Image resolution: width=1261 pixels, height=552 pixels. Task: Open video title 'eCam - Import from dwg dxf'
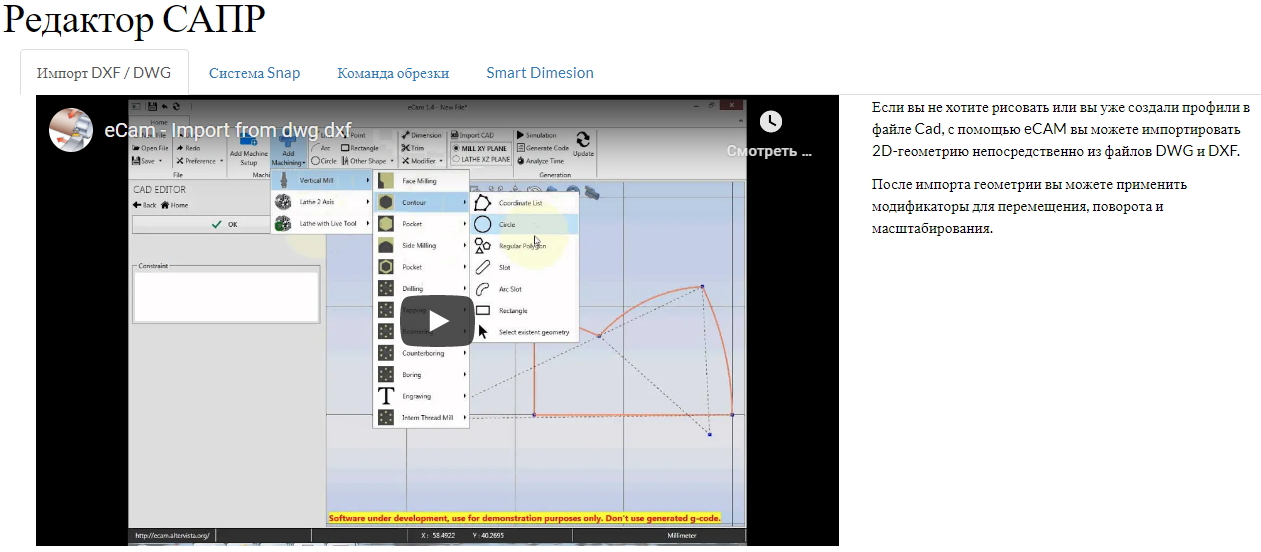coord(228,130)
